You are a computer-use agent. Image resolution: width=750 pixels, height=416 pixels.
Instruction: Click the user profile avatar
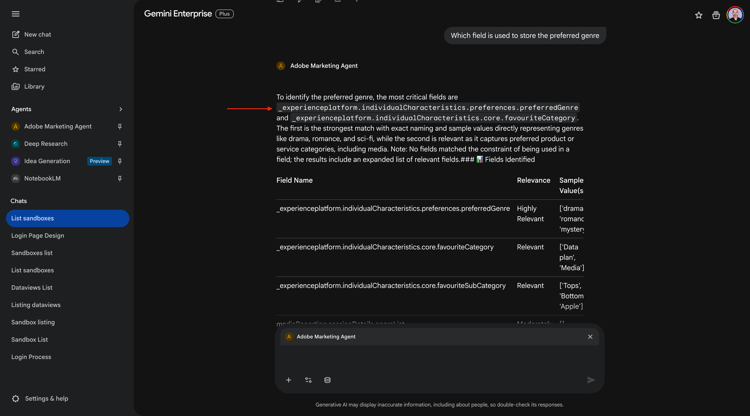click(x=735, y=15)
